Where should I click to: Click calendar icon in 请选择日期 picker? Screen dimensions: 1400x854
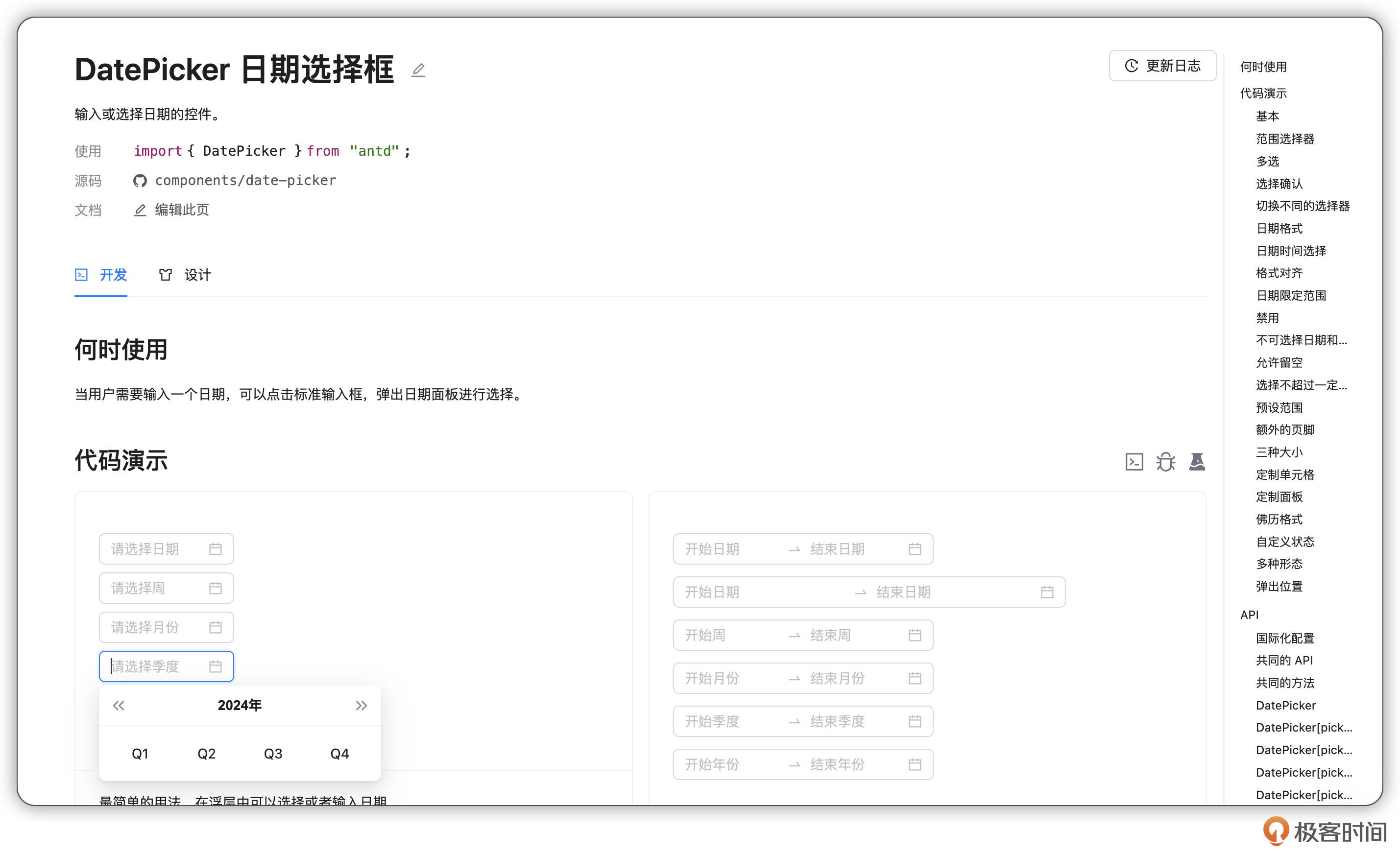coord(216,549)
